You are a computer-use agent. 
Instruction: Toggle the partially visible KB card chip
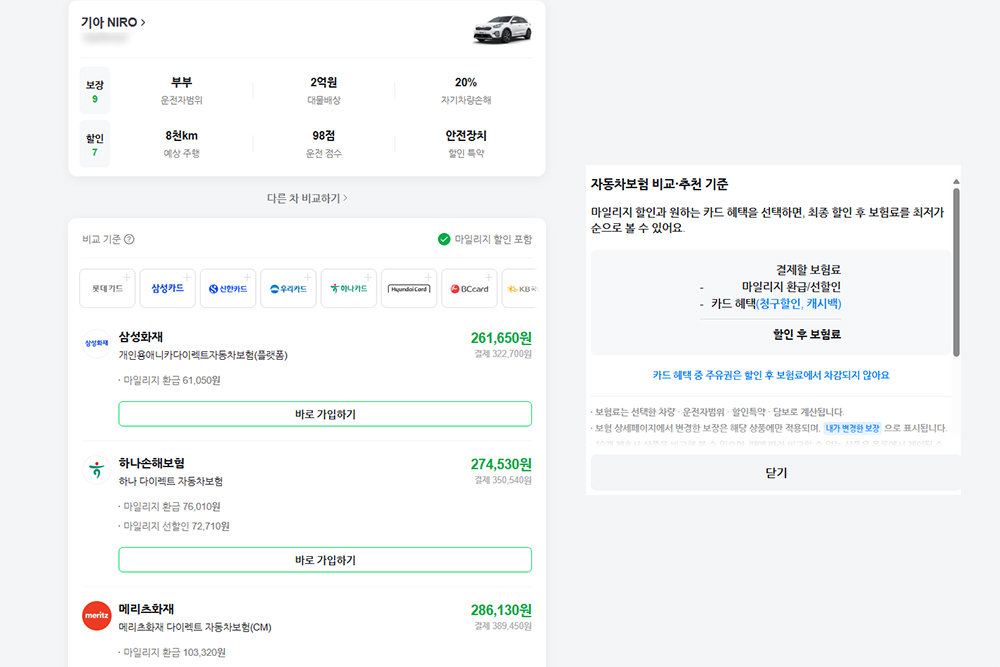(518, 288)
